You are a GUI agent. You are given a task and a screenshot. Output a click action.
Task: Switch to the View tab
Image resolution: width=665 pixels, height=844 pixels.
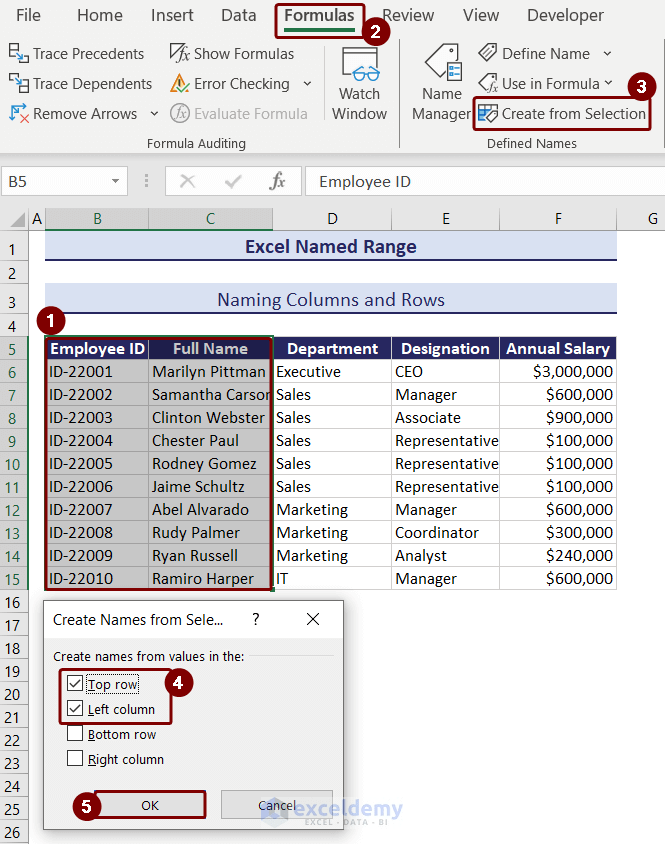(x=481, y=15)
